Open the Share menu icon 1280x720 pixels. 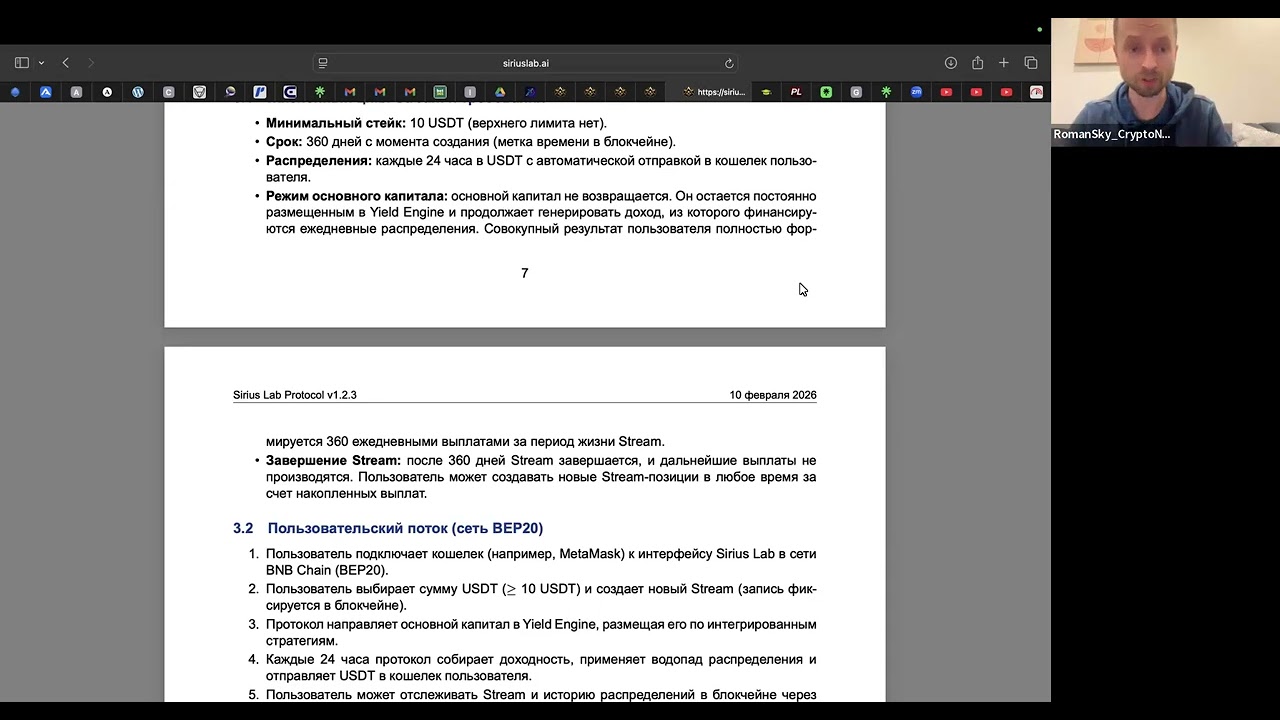coord(977,63)
